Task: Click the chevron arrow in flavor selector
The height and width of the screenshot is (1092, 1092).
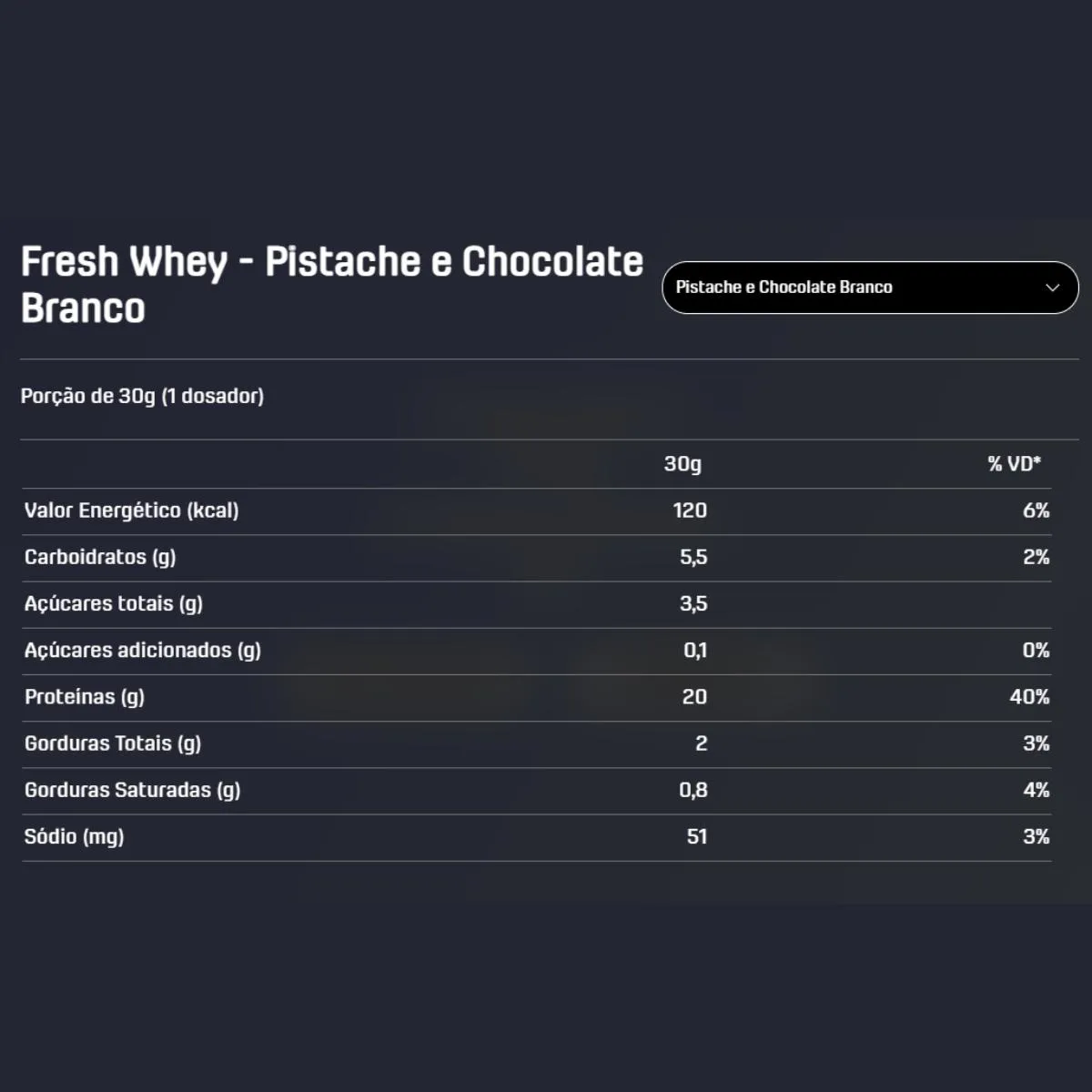Action: pyautogui.click(x=1053, y=288)
